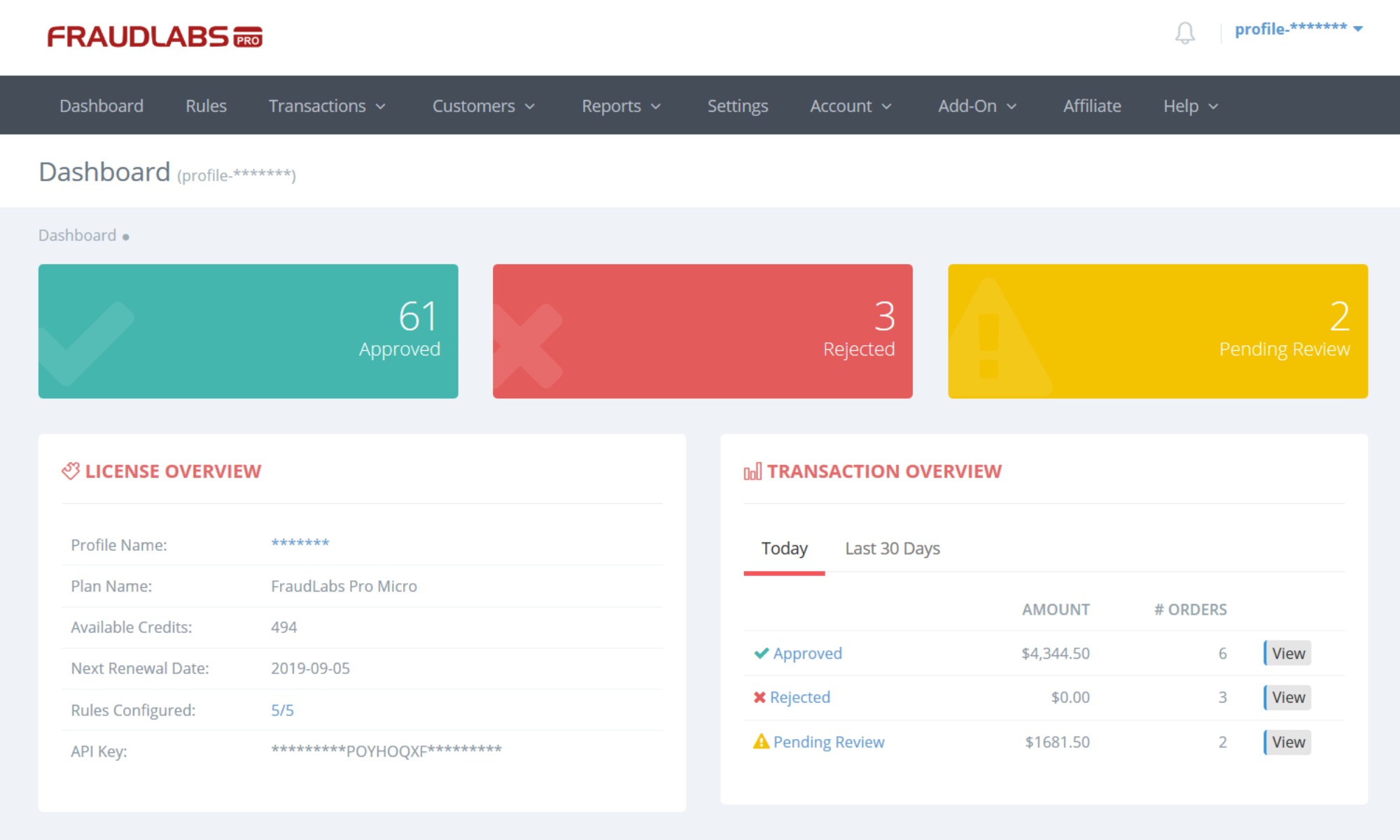Click the green checkmark beside Approved row
Screen dimensions: 1400x840
pyautogui.click(x=761, y=653)
